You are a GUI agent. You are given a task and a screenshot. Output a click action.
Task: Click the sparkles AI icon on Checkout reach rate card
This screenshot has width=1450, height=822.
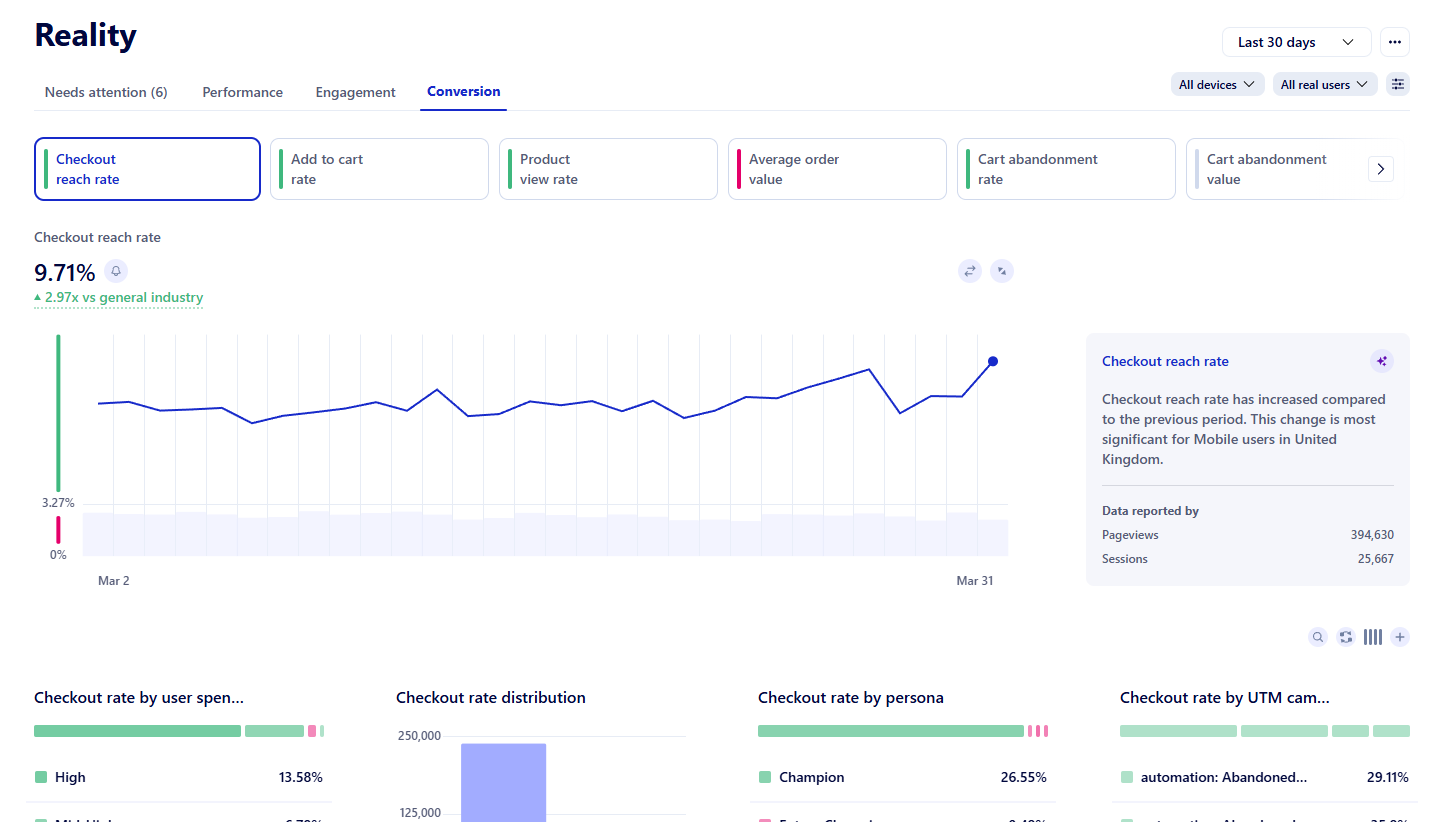click(x=1382, y=361)
